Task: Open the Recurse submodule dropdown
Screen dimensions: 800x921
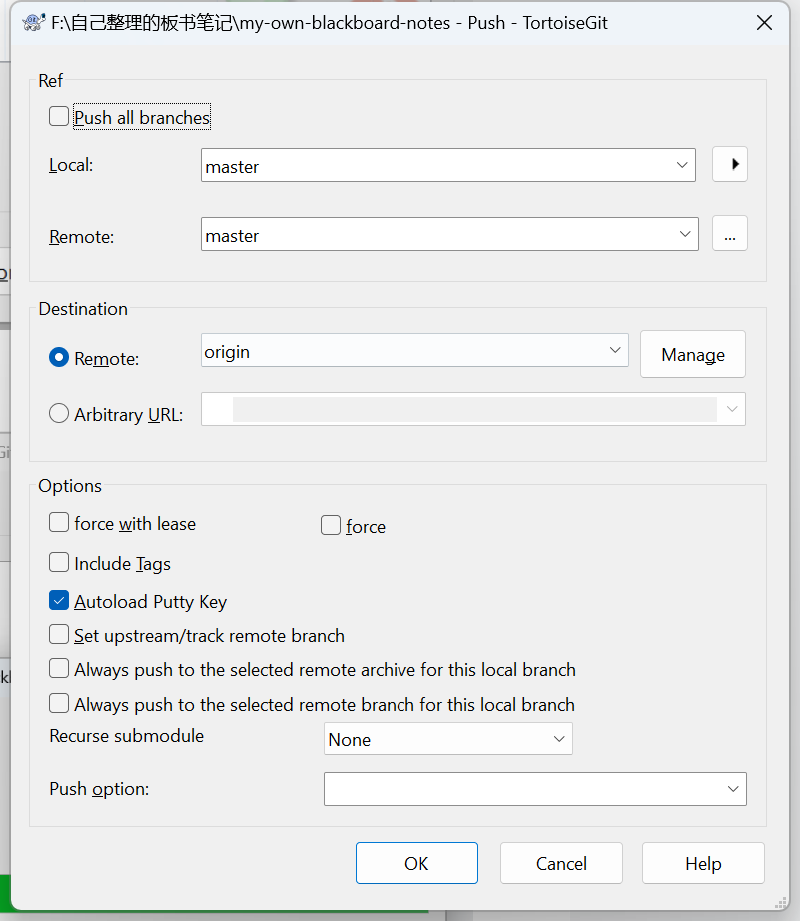Action: point(448,738)
